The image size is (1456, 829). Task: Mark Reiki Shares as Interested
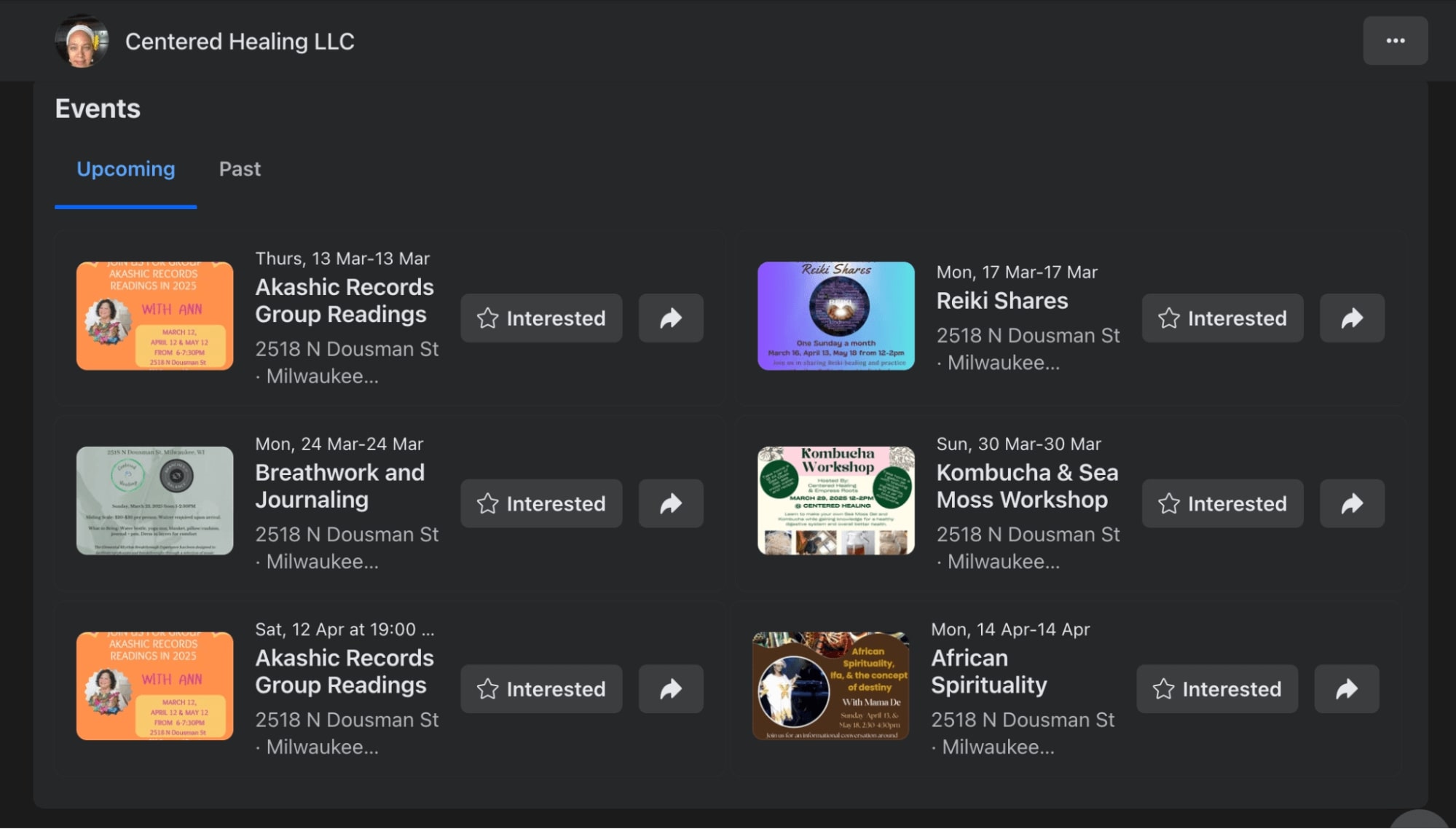(x=1222, y=318)
